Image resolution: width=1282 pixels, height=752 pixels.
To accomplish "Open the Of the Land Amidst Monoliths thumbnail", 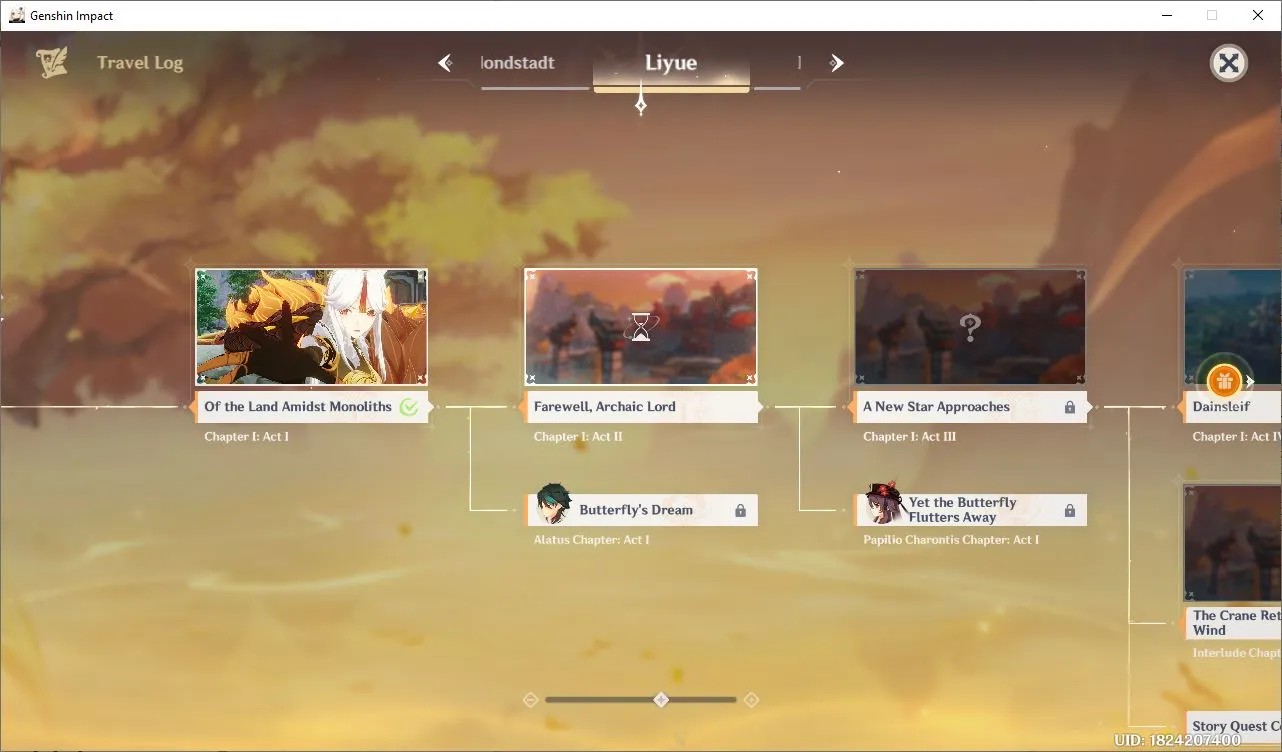I will 311,327.
